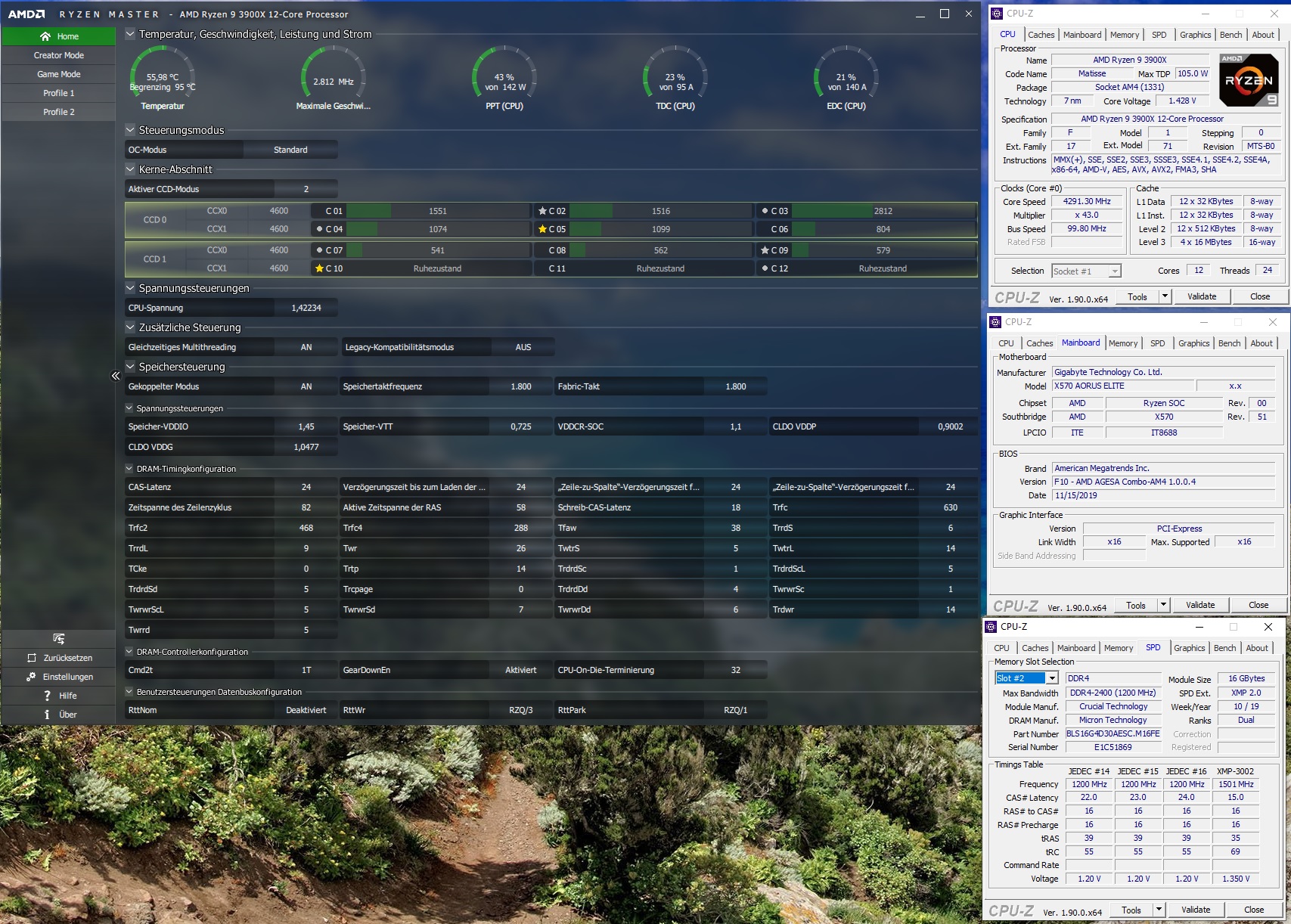Click the dot marker beside C 04
The image size is (1291, 924).
[319, 229]
